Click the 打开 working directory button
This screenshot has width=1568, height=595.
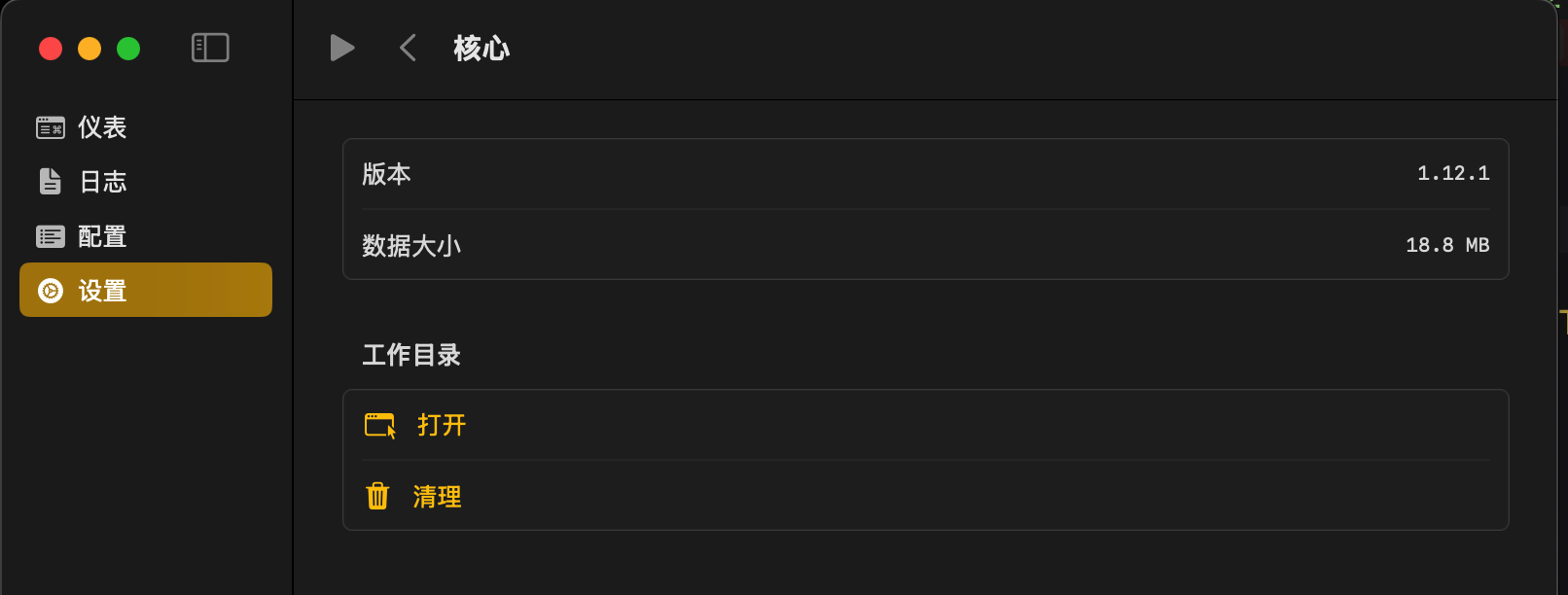442,425
